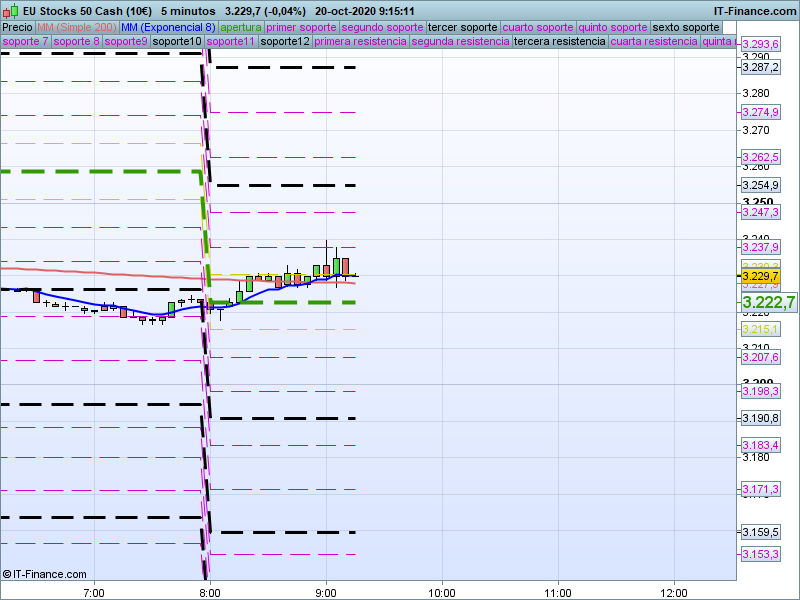The width and height of the screenshot is (800, 600).
Task: Click the 9:00 time axis label
Action: click(326, 593)
